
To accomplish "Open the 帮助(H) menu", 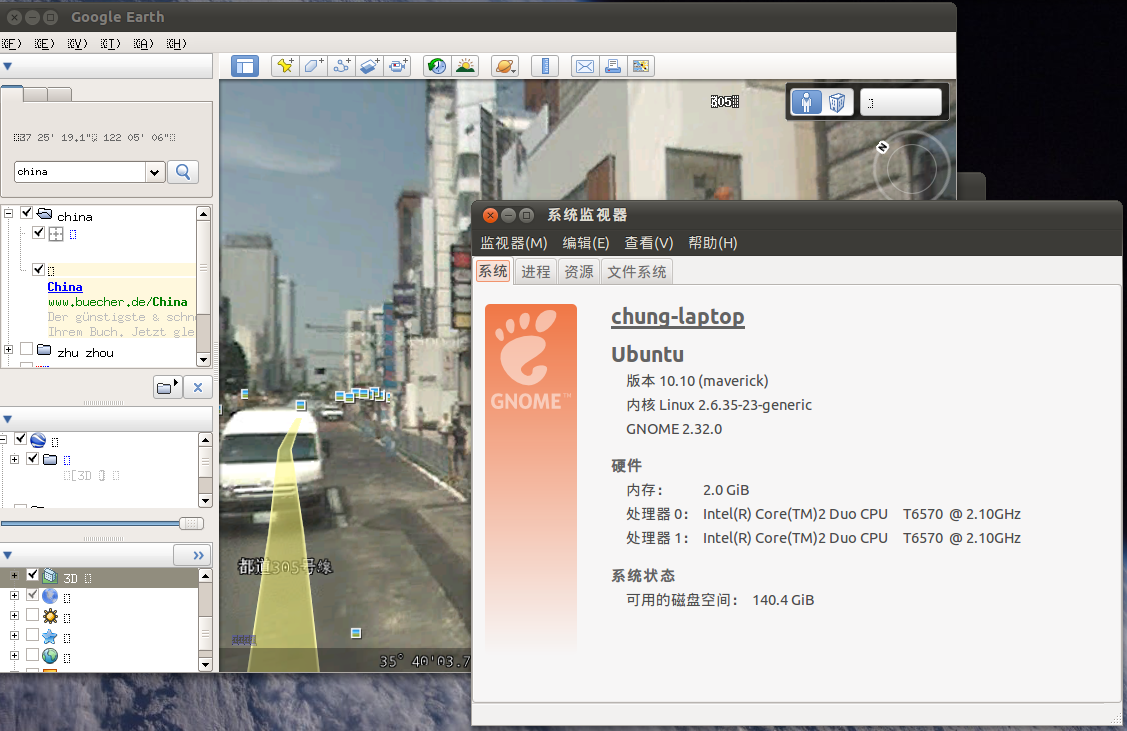I will [x=712, y=243].
